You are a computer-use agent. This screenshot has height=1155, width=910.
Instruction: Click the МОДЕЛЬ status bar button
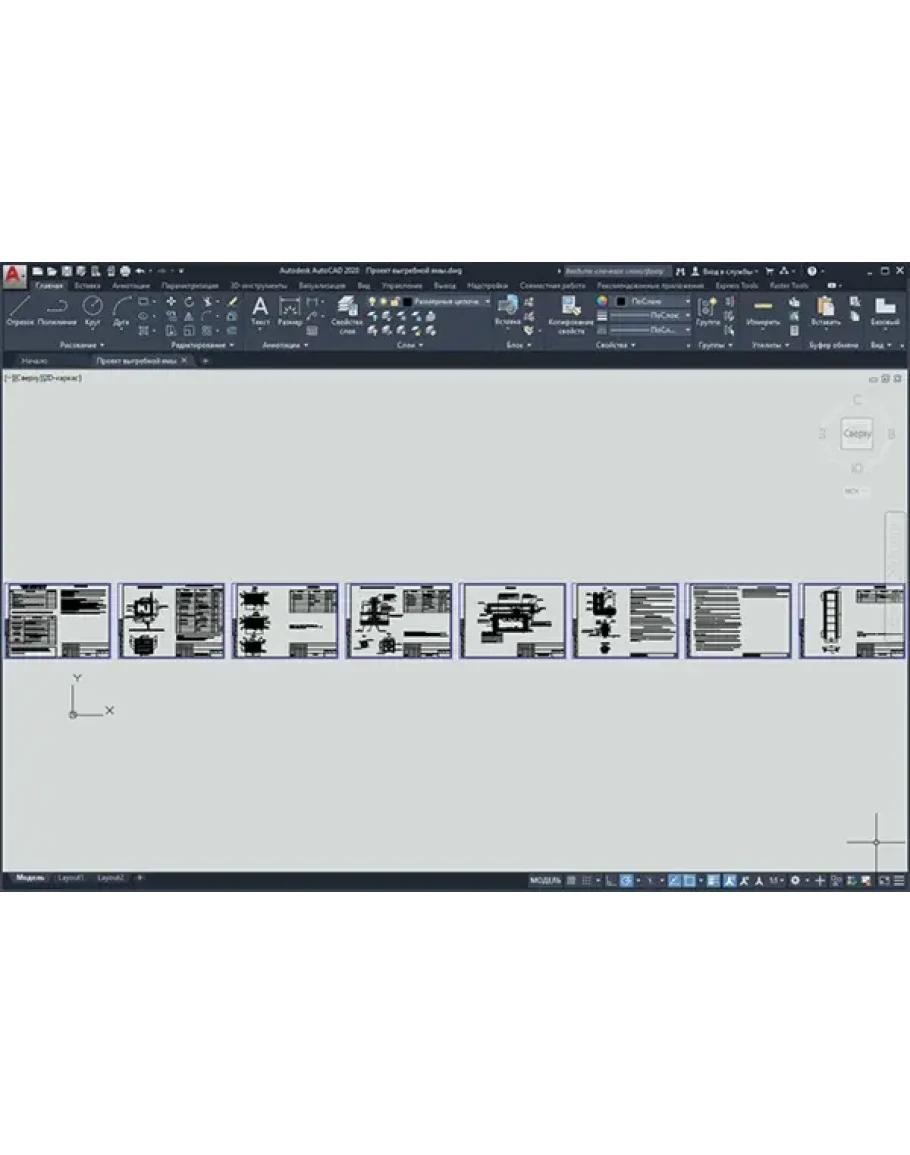(545, 880)
